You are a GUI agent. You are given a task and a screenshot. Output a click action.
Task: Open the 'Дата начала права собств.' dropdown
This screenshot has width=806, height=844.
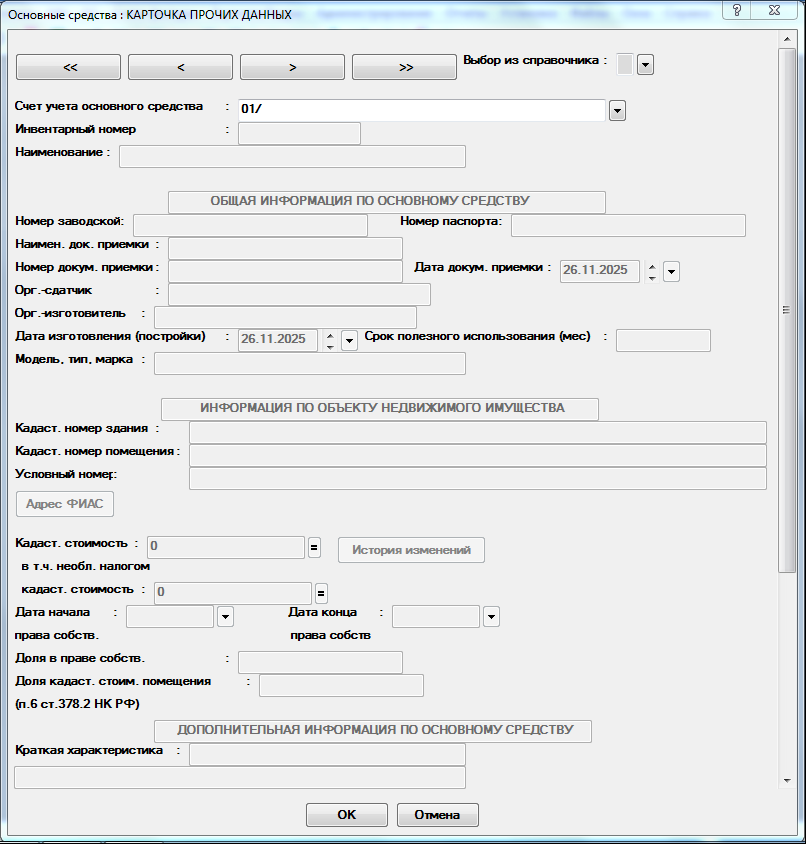click(x=225, y=617)
